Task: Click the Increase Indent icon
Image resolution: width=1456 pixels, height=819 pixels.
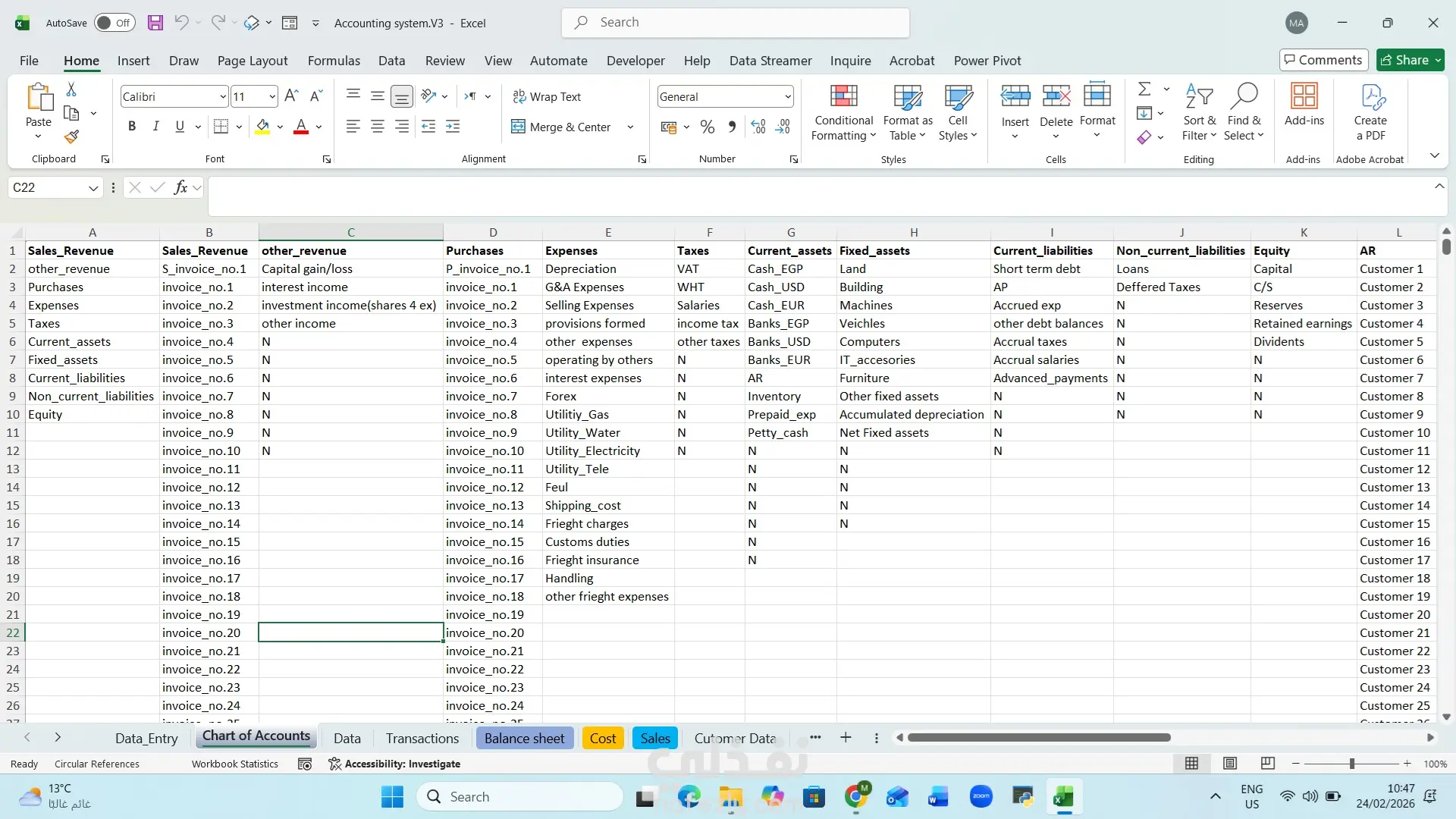Action: pyautogui.click(x=453, y=127)
